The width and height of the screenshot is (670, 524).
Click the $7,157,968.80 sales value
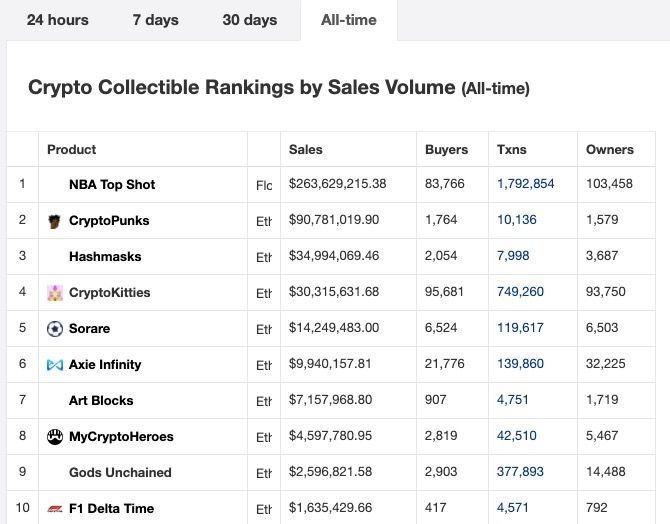pos(330,400)
